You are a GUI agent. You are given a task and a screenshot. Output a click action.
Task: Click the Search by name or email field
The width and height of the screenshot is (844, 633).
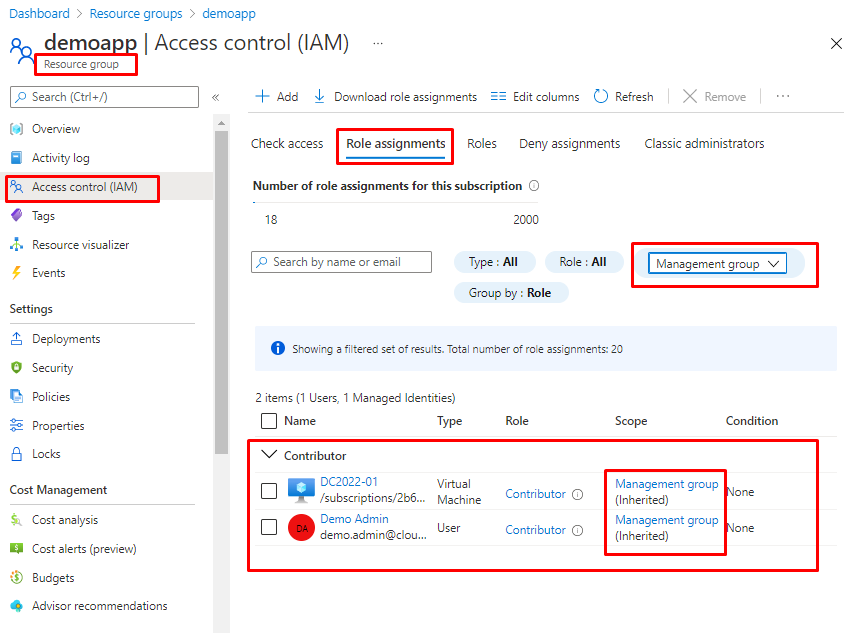(341, 262)
